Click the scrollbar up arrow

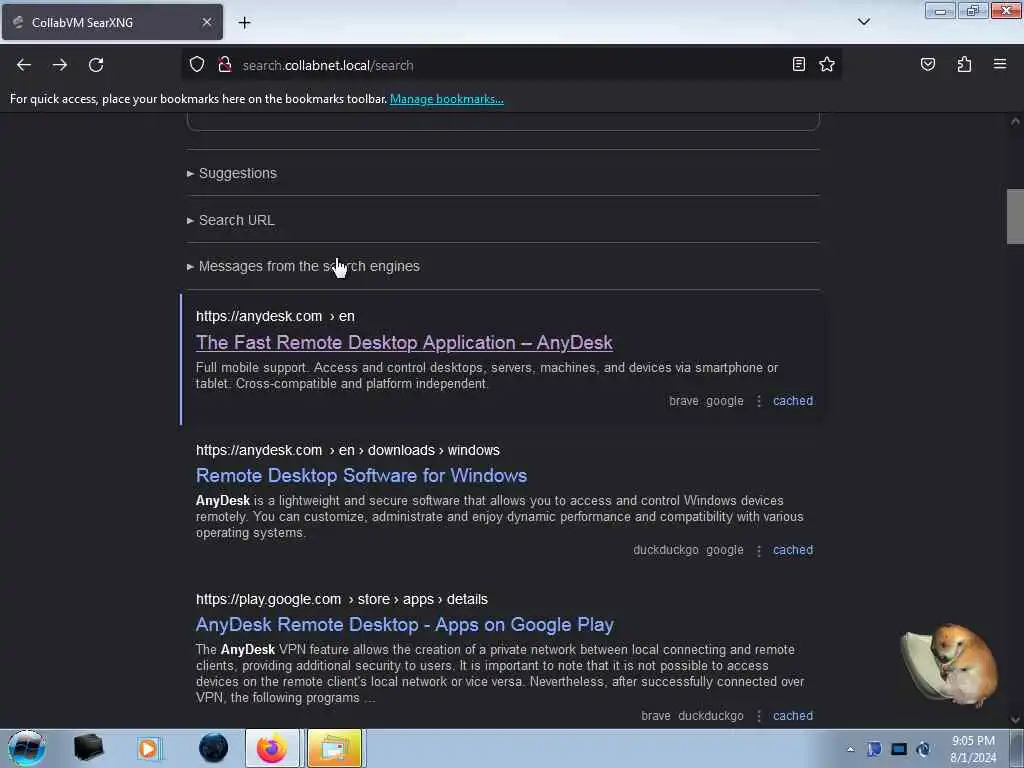tap(1015, 121)
